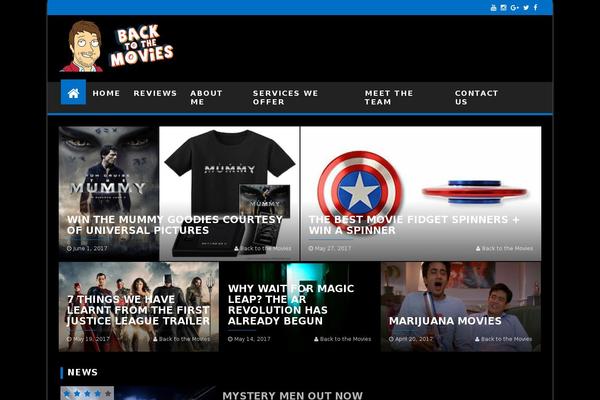The width and height of the screenshot is (600, 400).
Task: Open the Contact Us menu item
Action: click(476, 97)
